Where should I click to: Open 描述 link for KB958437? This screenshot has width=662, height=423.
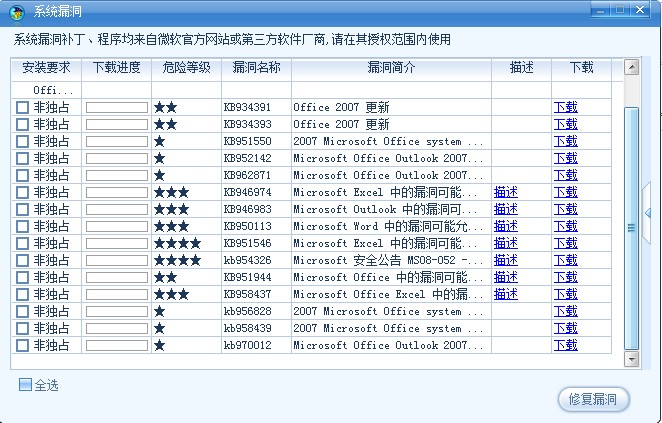pyautogui.click(x=505, y=294)
